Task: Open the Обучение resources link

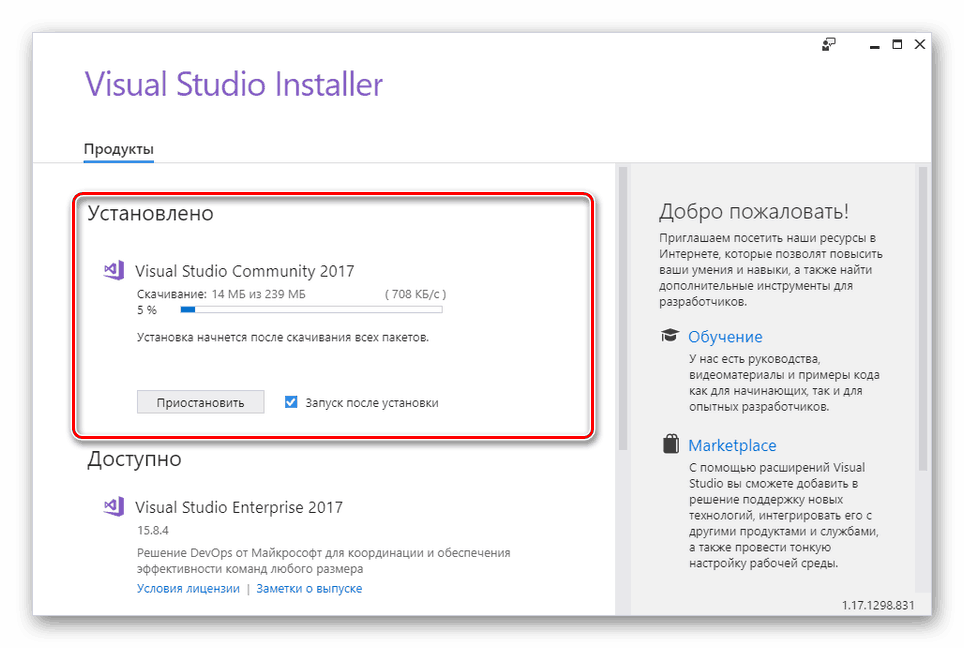Action: coord(725,337)
